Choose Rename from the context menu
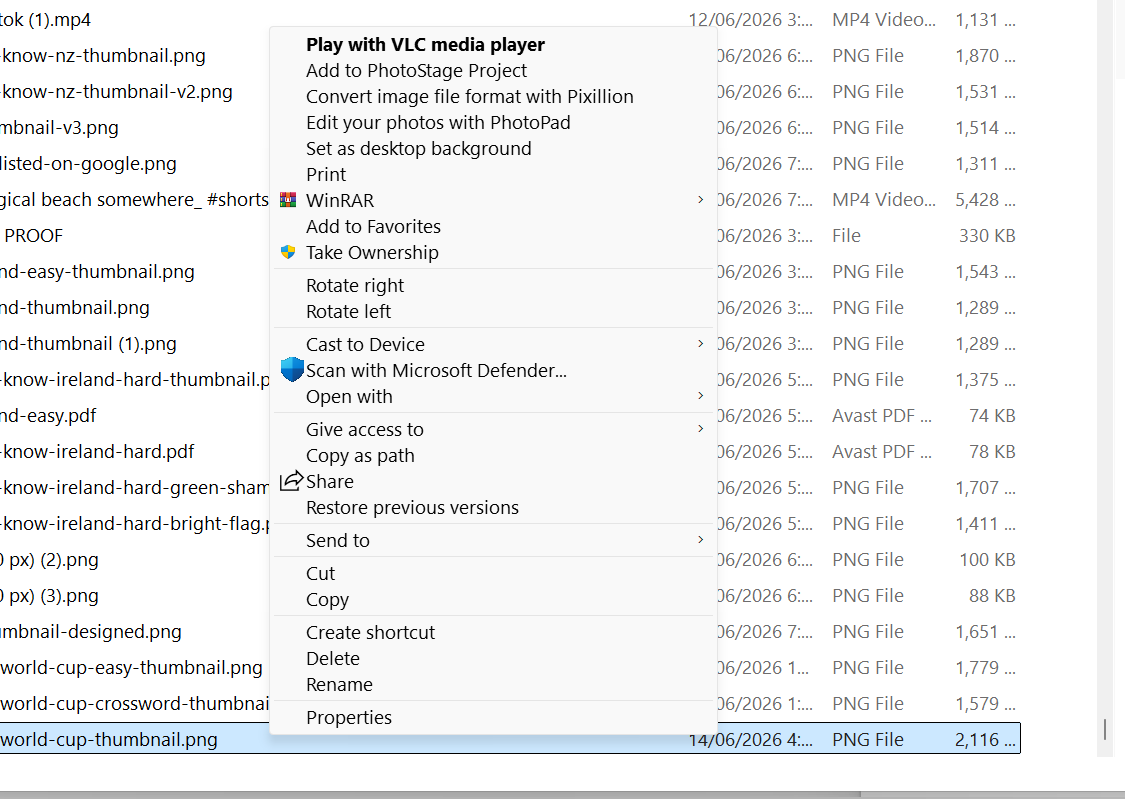 click(339, 684)
